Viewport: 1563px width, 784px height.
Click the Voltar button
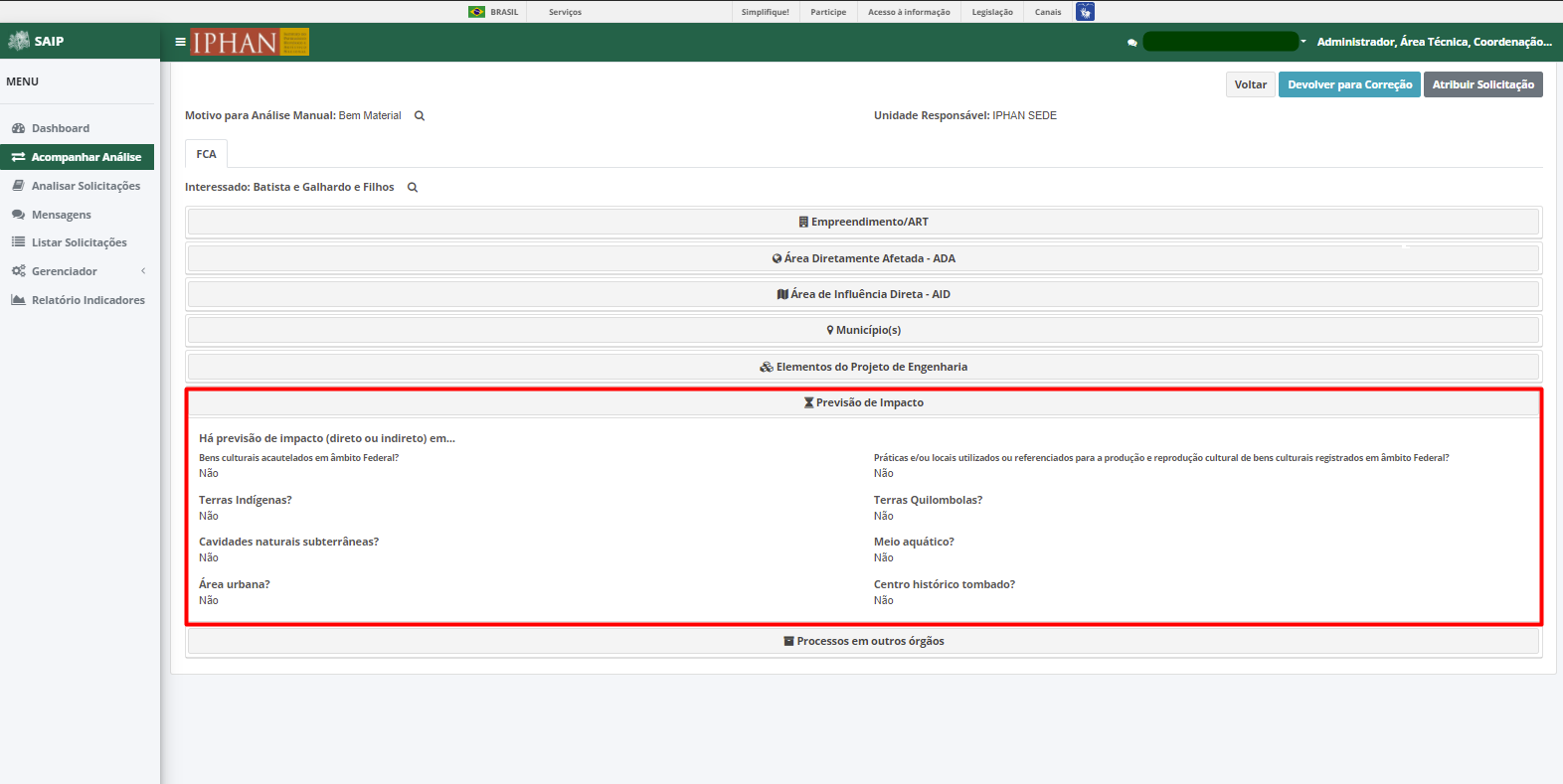(x=1251, y=84)
